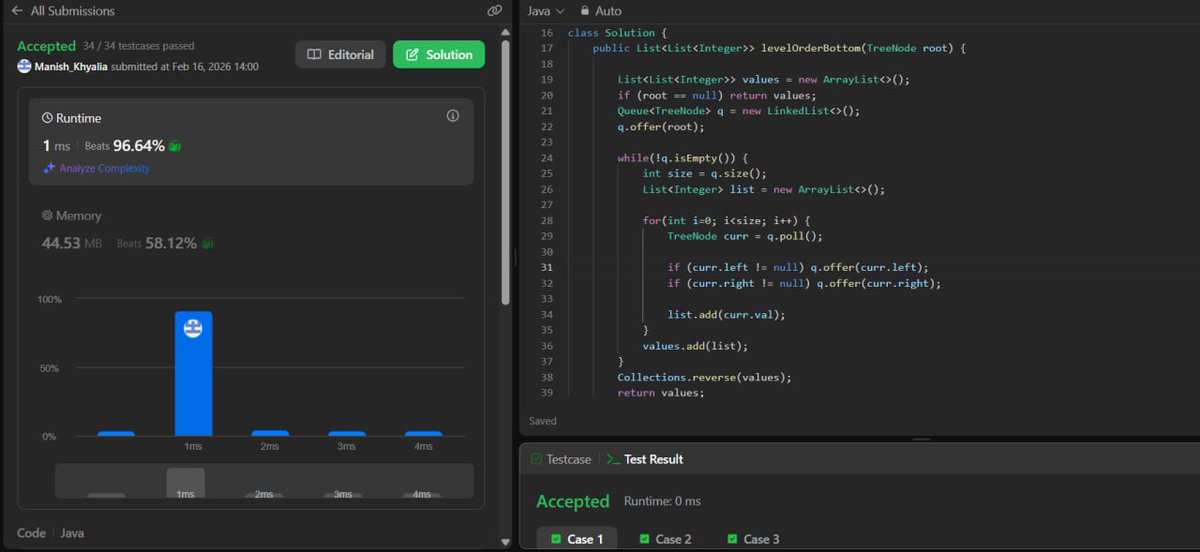Switch to the Test Result tab
Image resolution: width=1200 pixels, height=552 pixels.
pos(645,459)
